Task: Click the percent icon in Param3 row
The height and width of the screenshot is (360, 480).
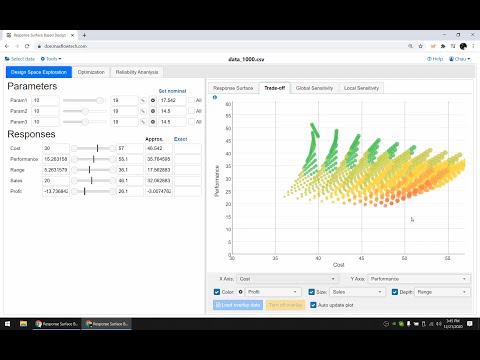Action: [x=143, y=122]
